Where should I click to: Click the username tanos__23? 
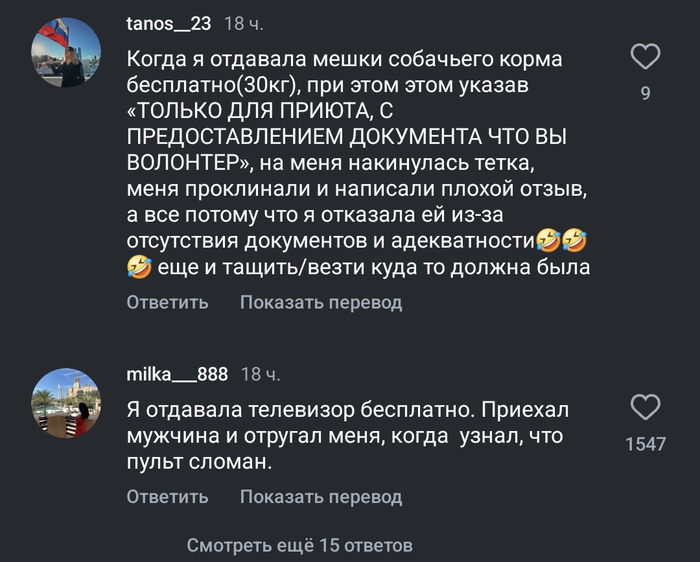pyautogui.click(x=169, y=24)
